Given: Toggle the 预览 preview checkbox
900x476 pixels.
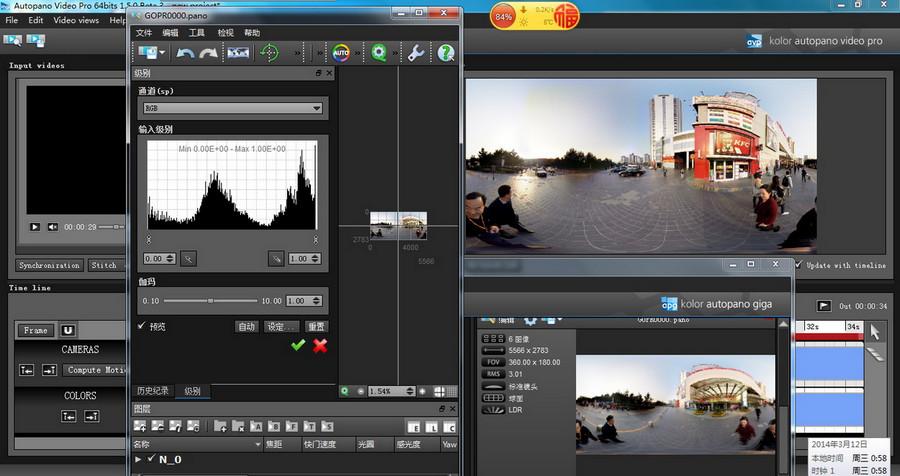Looking at the screenshot, I should coord(141,326).
